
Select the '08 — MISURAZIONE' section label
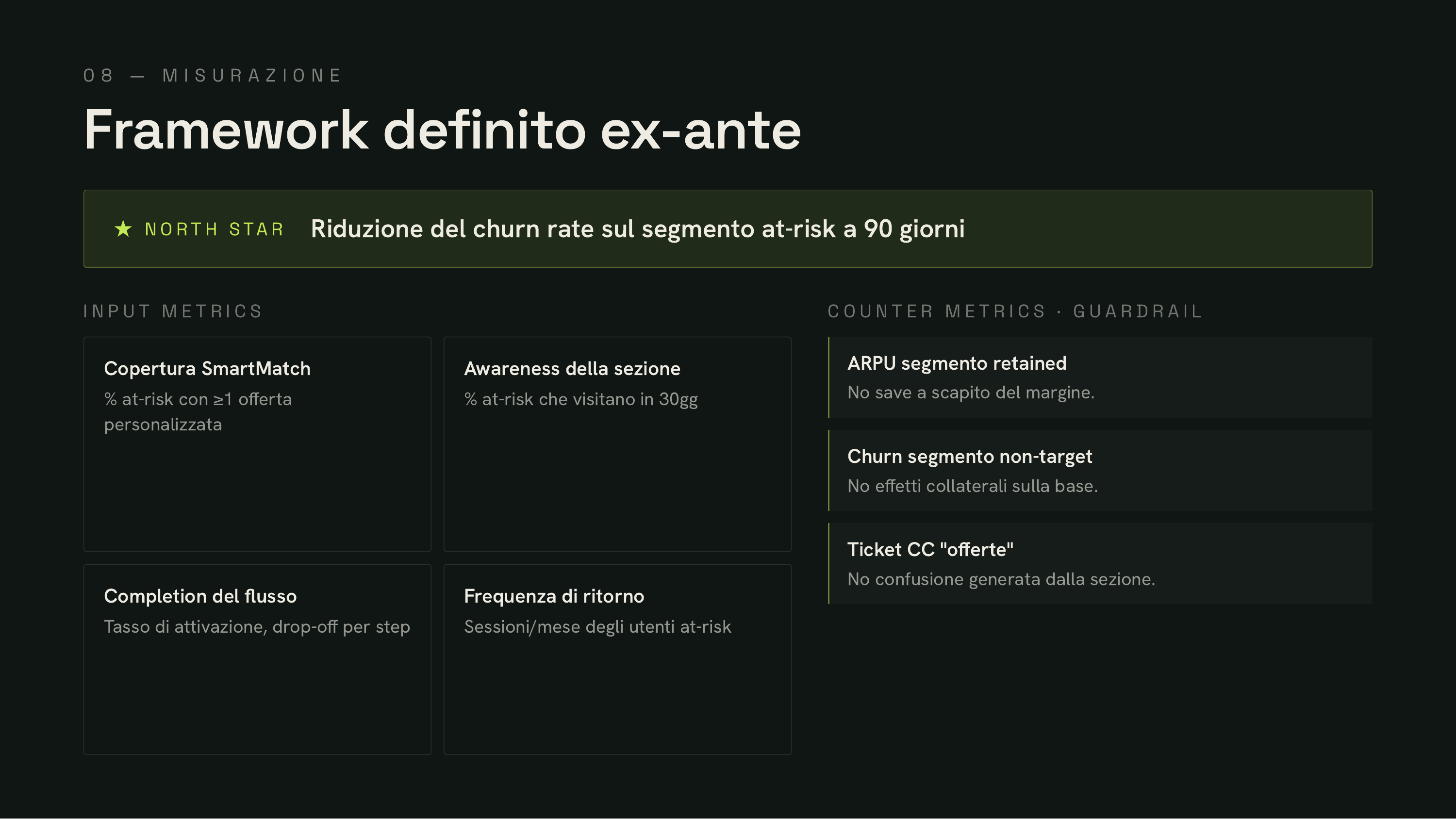pos(213,76)
